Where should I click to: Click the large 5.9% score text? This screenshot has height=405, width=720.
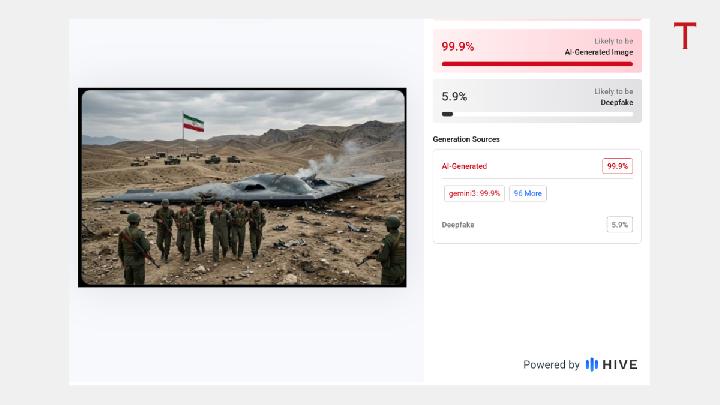454,96
